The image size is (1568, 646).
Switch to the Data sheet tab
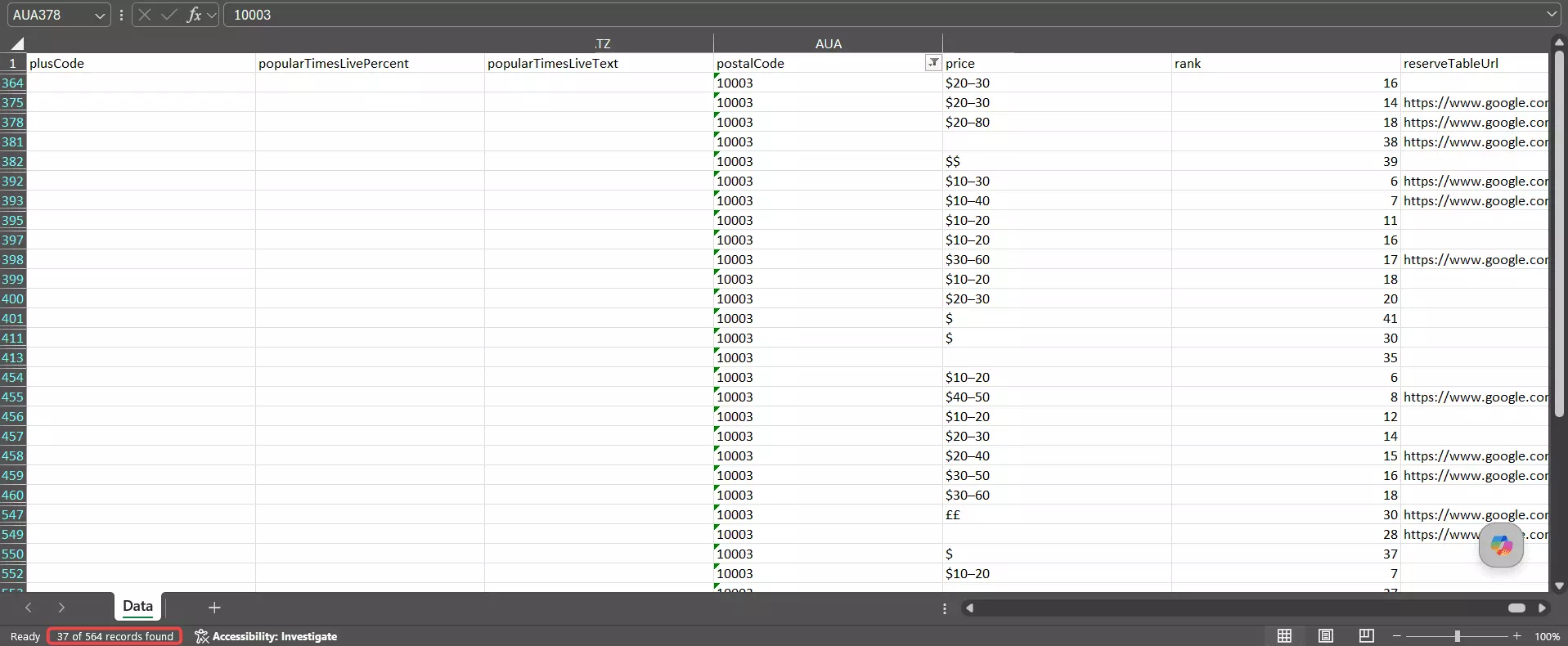pyautogui.click(x=137, y=606)
